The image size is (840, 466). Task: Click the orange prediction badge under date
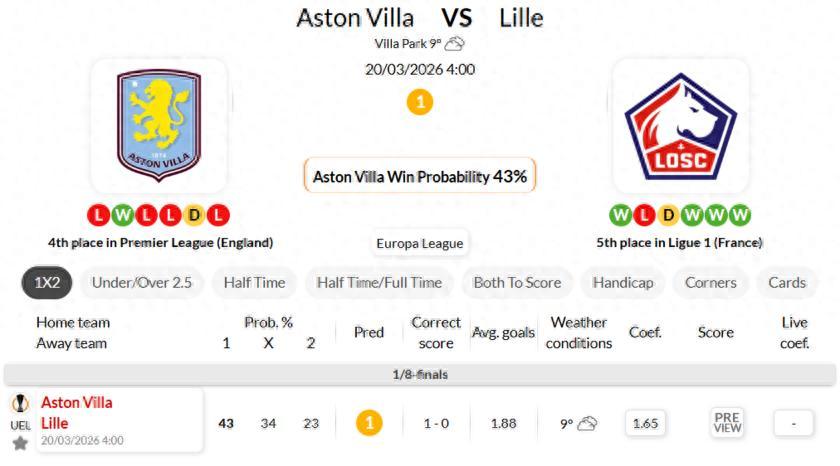coord(420,102)
